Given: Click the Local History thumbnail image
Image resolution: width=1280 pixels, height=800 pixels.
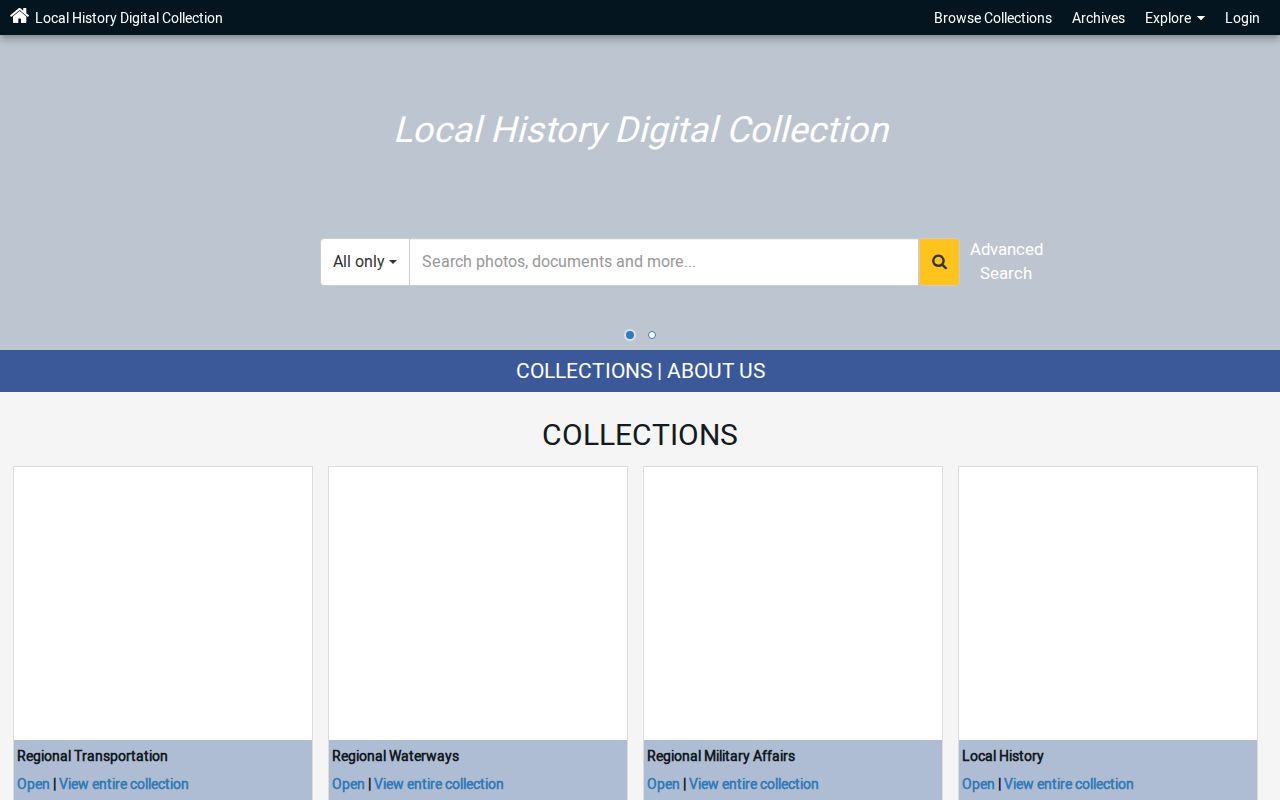Looking at the screenshot, I should pyautogui.click(x=1108, y=604).
